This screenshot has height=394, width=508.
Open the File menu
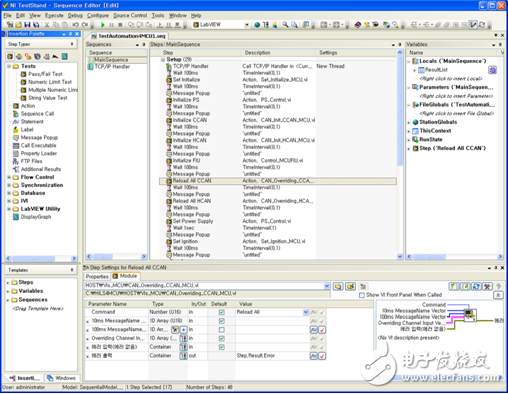7,15
